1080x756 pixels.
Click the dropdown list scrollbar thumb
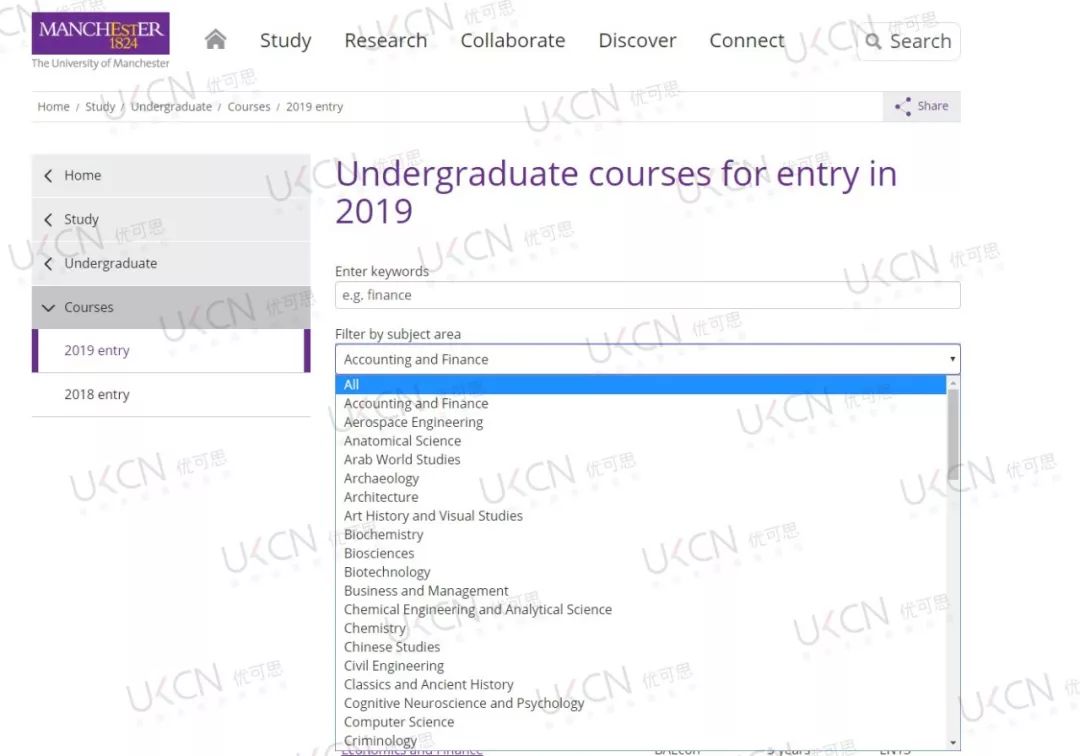pyautogui.click(x=953, y=435)
